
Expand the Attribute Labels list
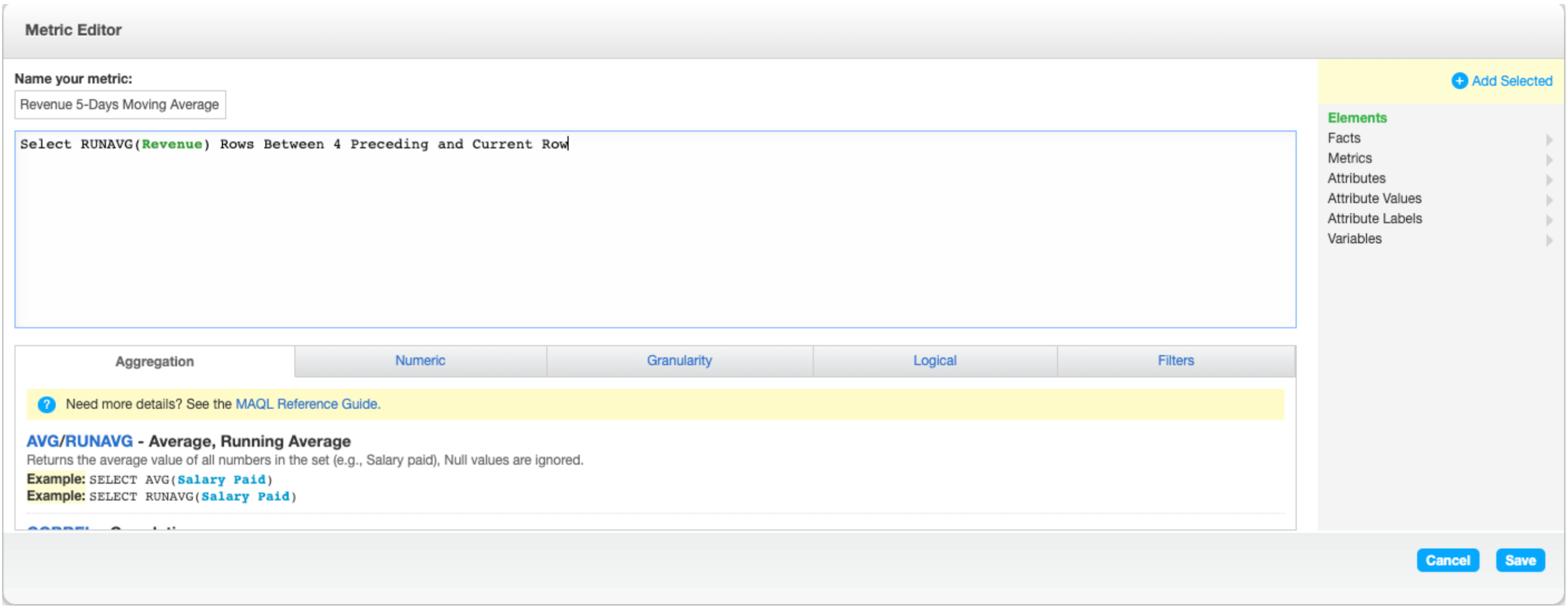click(1550, 219)
